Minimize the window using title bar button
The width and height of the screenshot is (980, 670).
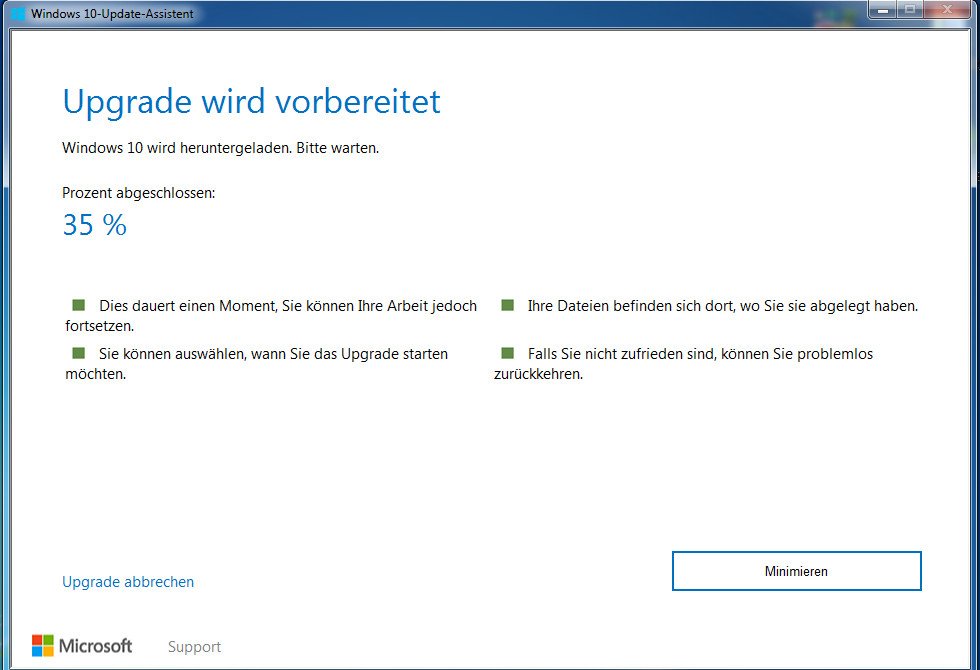coord(883,10)
